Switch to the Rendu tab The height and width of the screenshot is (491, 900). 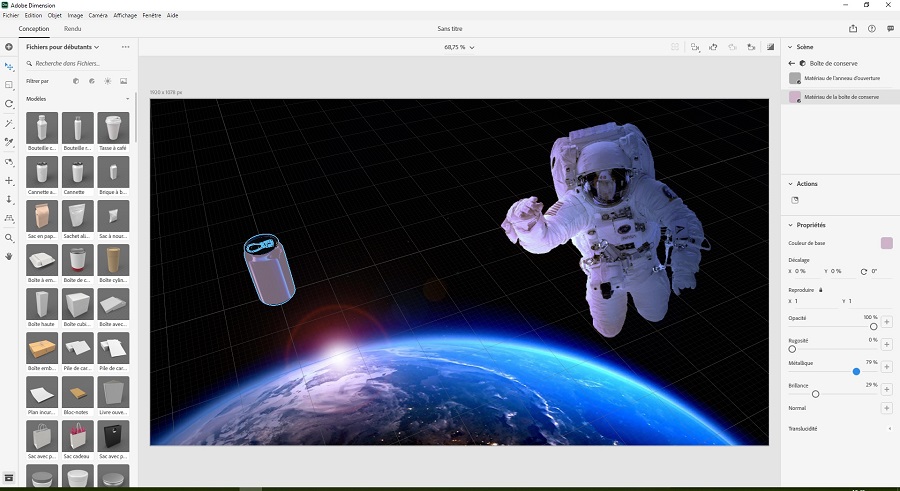tap(73, 29)
